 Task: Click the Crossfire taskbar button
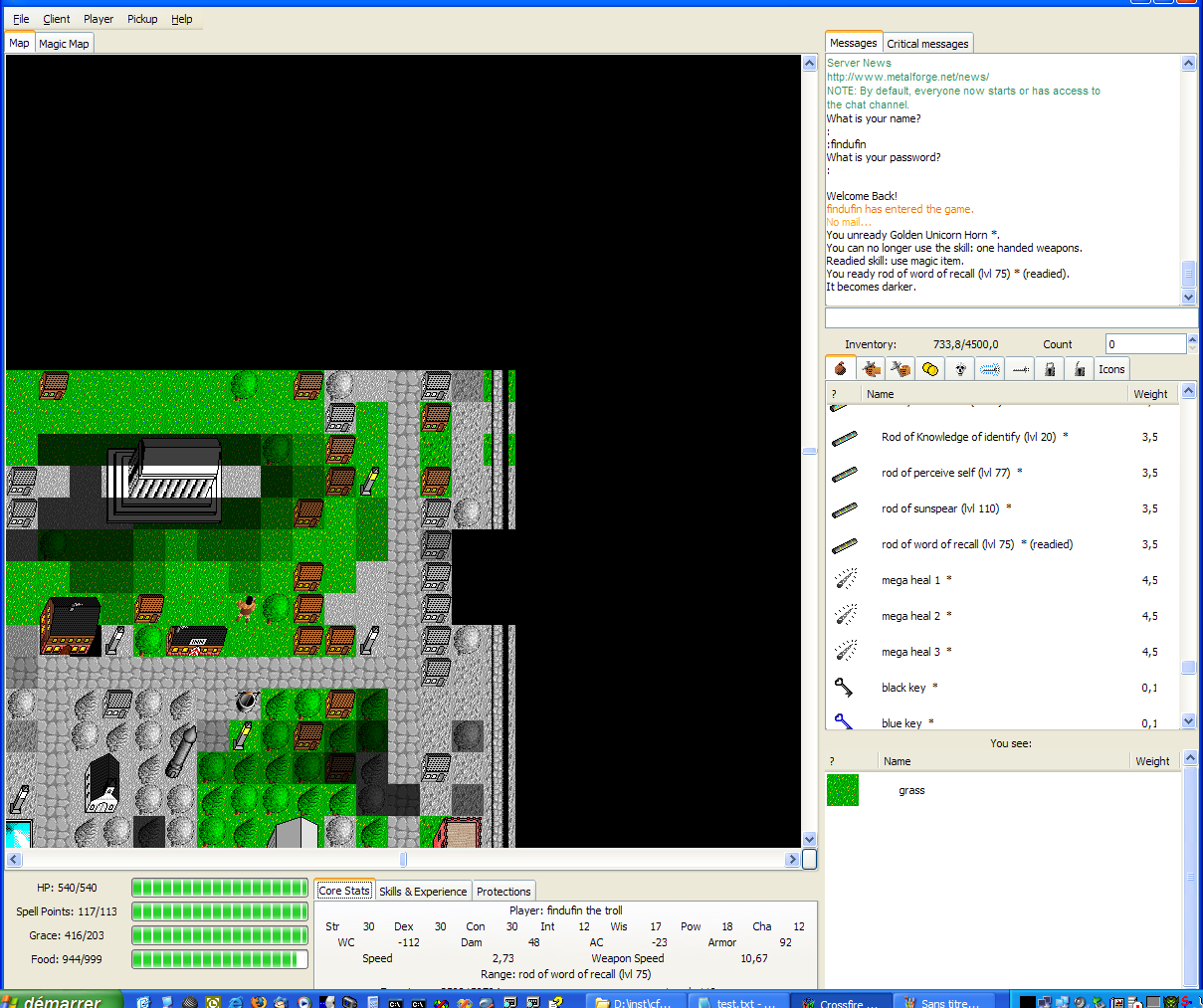coord(839,1001)
